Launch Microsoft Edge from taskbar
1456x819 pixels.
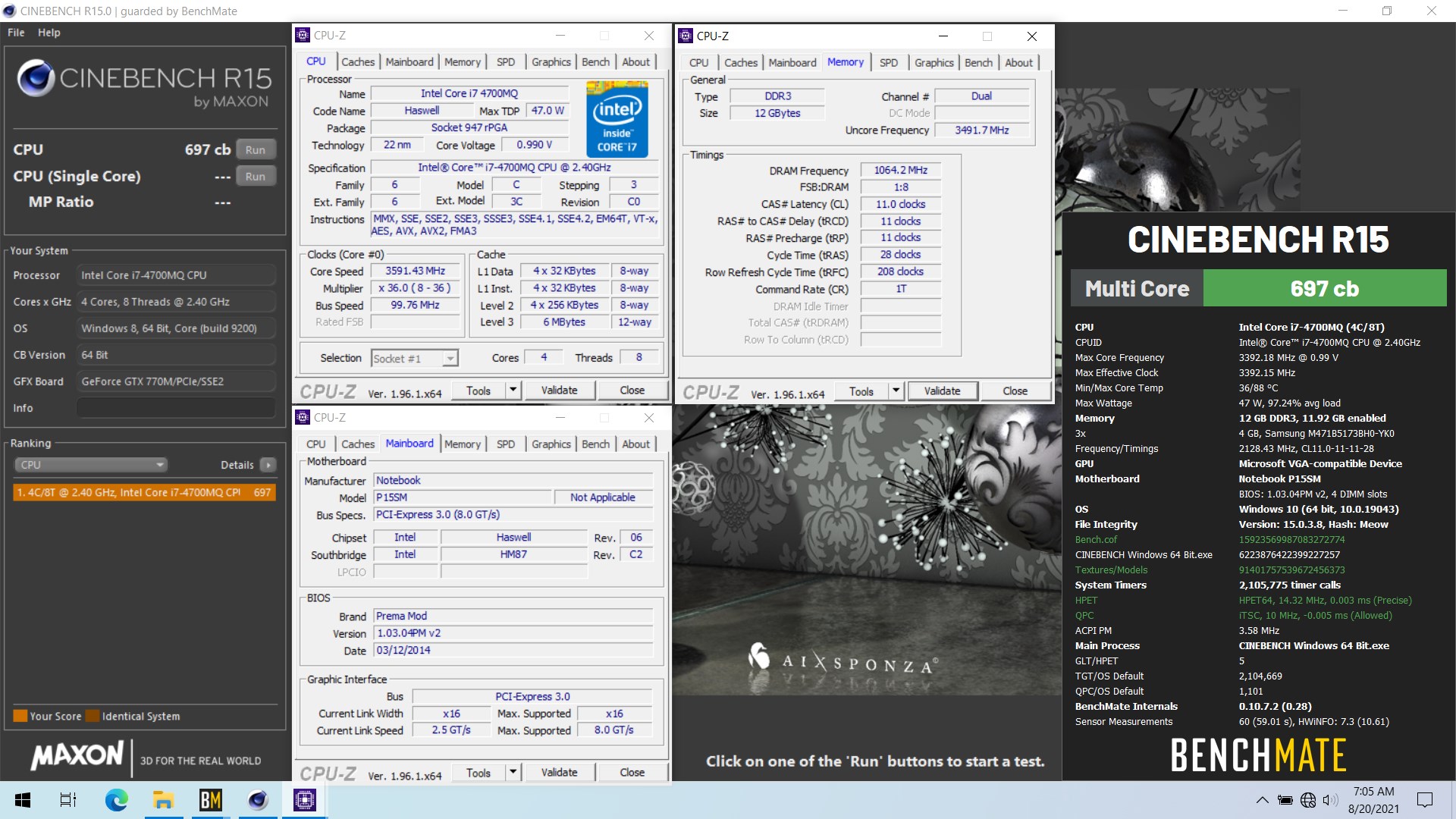coord(116,800)
